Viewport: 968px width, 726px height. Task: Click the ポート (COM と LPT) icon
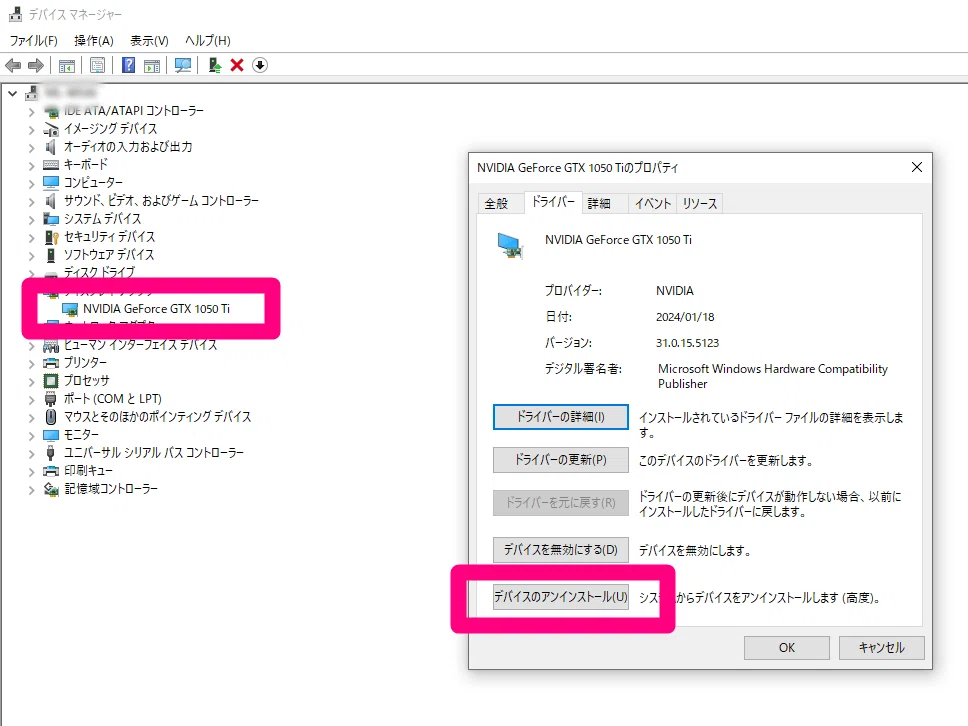pos(51,399)
